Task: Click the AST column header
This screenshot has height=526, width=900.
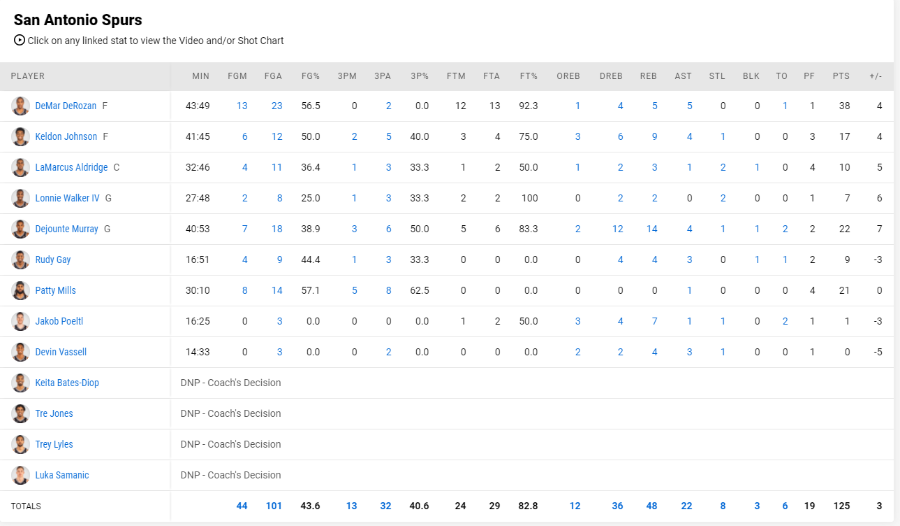Action: click(683, 76)
